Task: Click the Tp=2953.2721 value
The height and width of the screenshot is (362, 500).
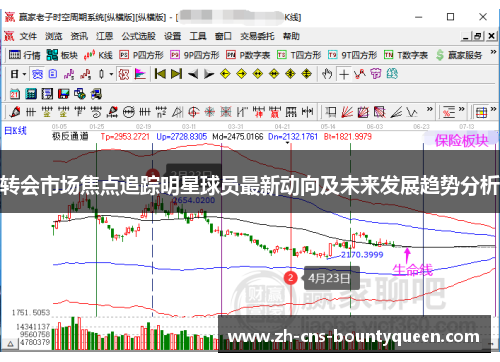Action: [x=125, y=137]
